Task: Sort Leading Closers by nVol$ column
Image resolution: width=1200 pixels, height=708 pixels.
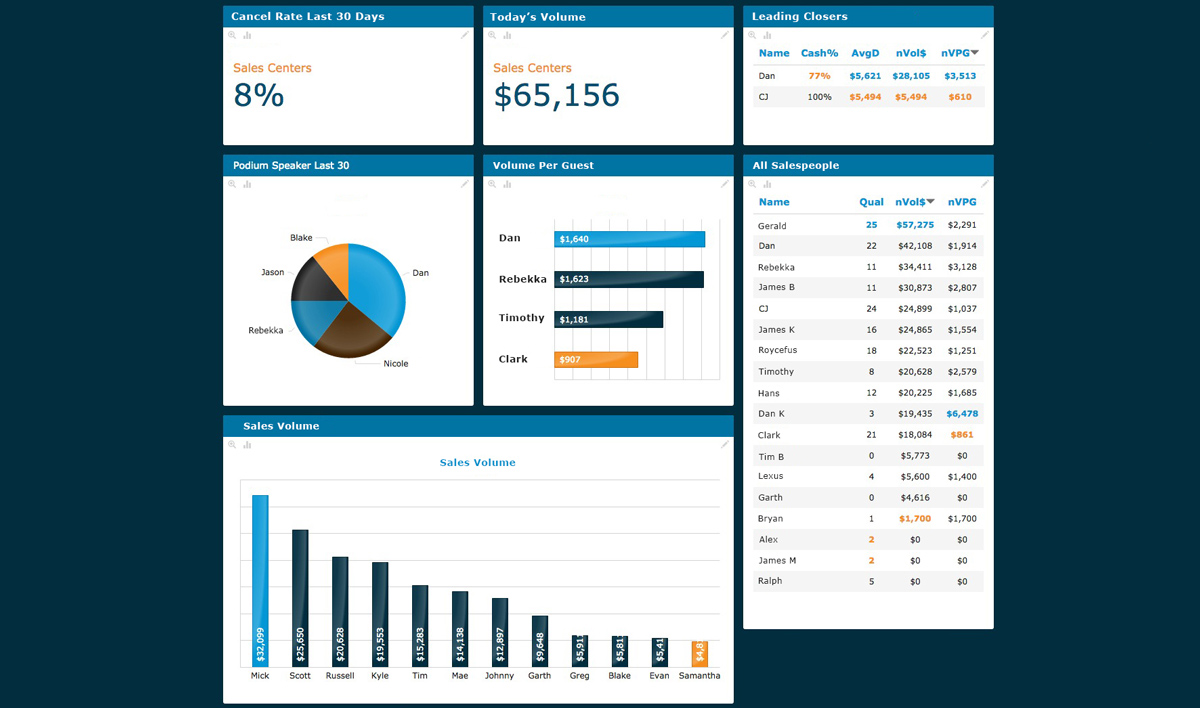Action: tap(909, 53)
